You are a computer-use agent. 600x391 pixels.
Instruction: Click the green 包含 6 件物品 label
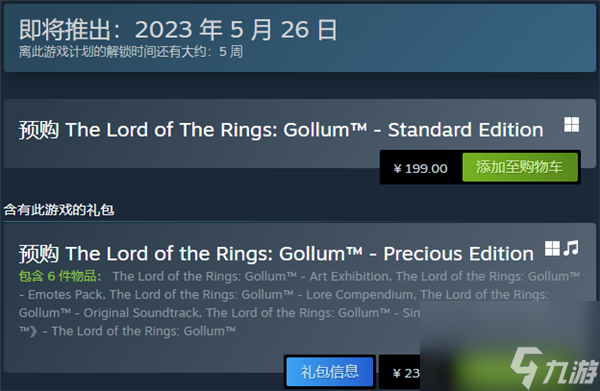click(x=60, y=276)
